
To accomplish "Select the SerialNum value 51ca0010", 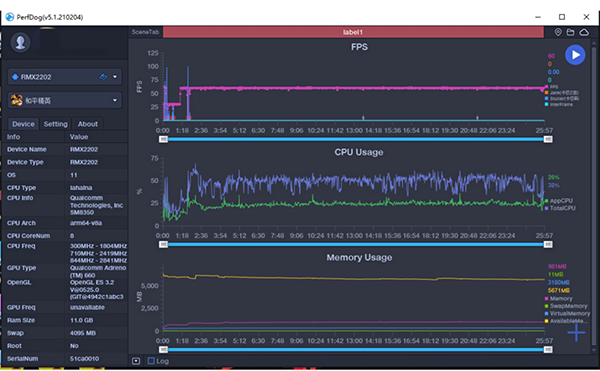I will [x=84, y=359].
